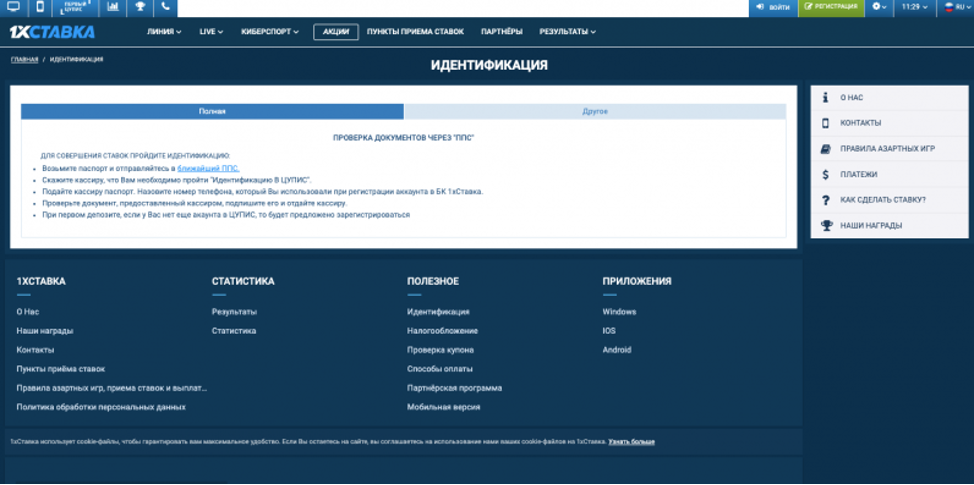Click the question mark icon in sidebar
The image size is (974, 485).
[826, 200]
